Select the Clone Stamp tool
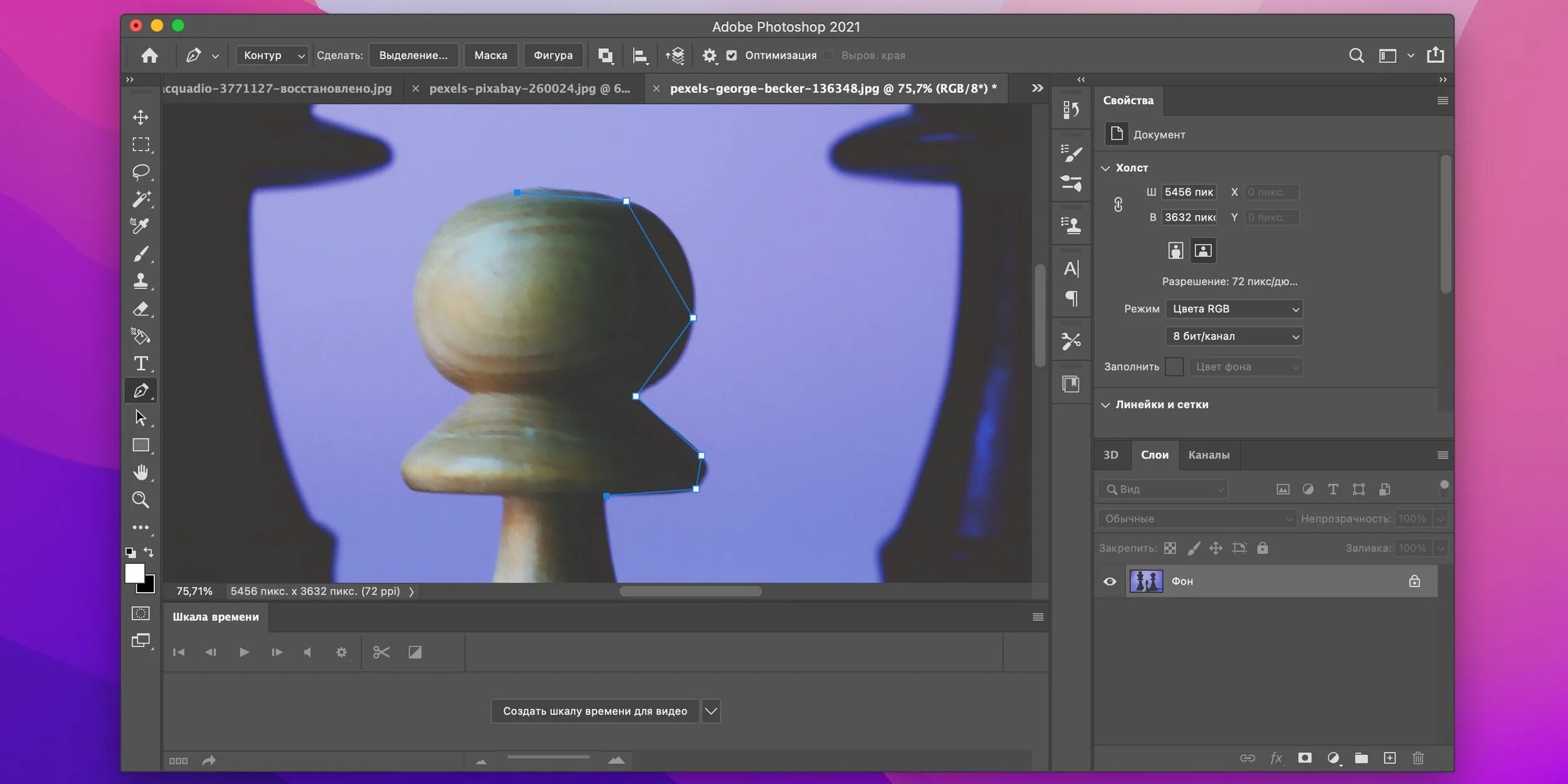 (x=140, y=281)
